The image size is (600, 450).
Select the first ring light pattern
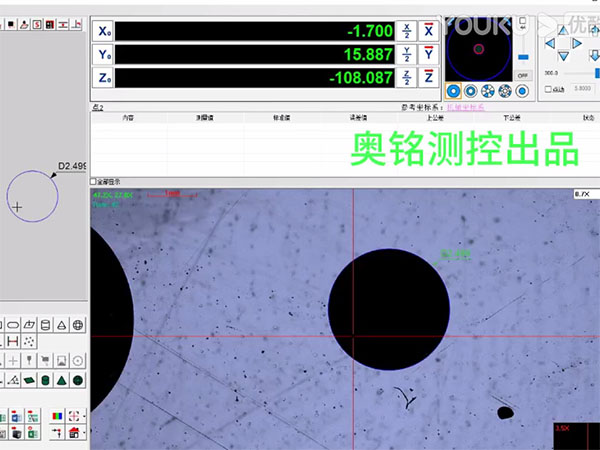453,90
